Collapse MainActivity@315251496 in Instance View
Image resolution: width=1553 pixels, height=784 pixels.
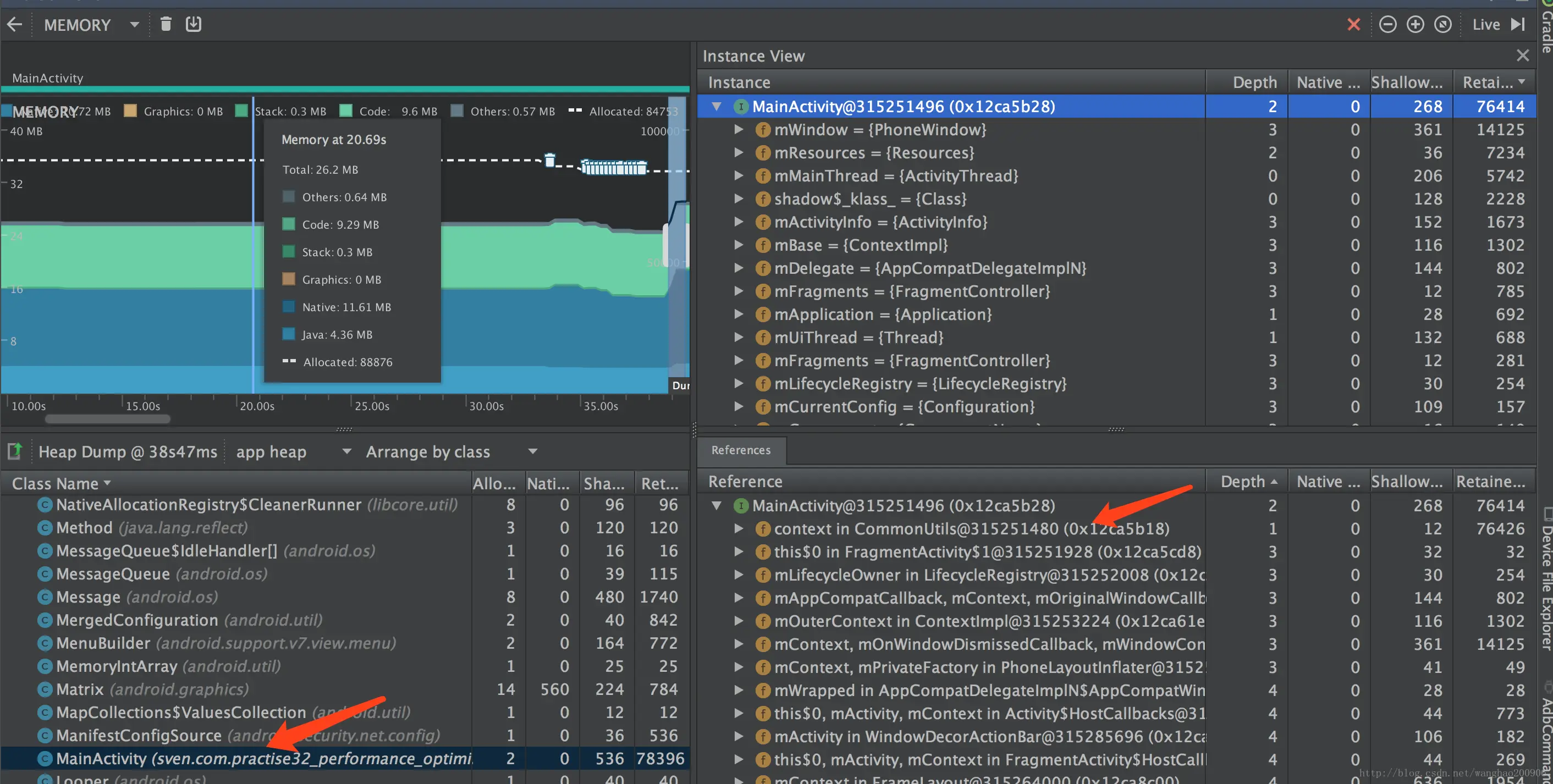(x=716, y=107)
